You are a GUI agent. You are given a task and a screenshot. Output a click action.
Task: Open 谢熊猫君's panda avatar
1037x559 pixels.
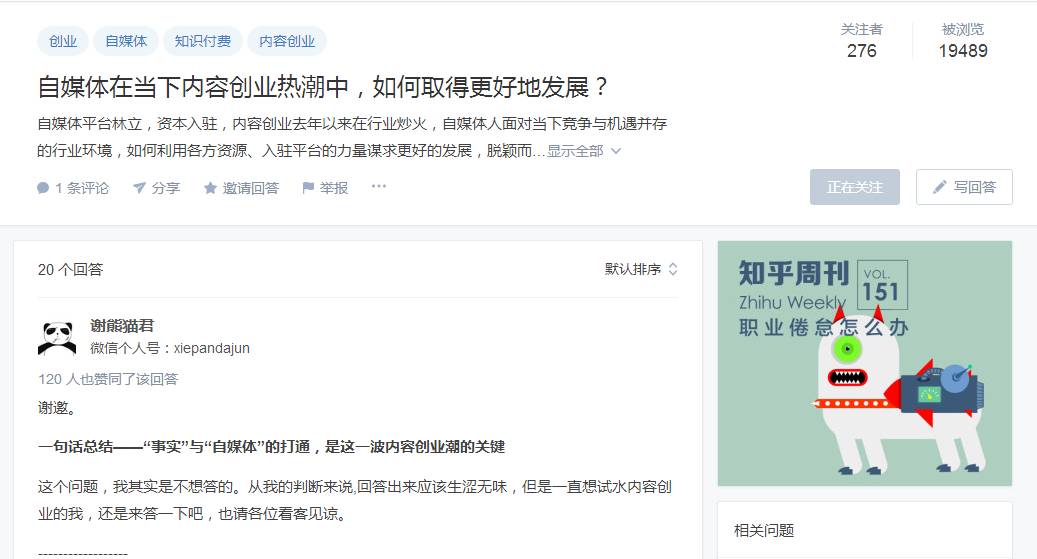pos(57,337)
